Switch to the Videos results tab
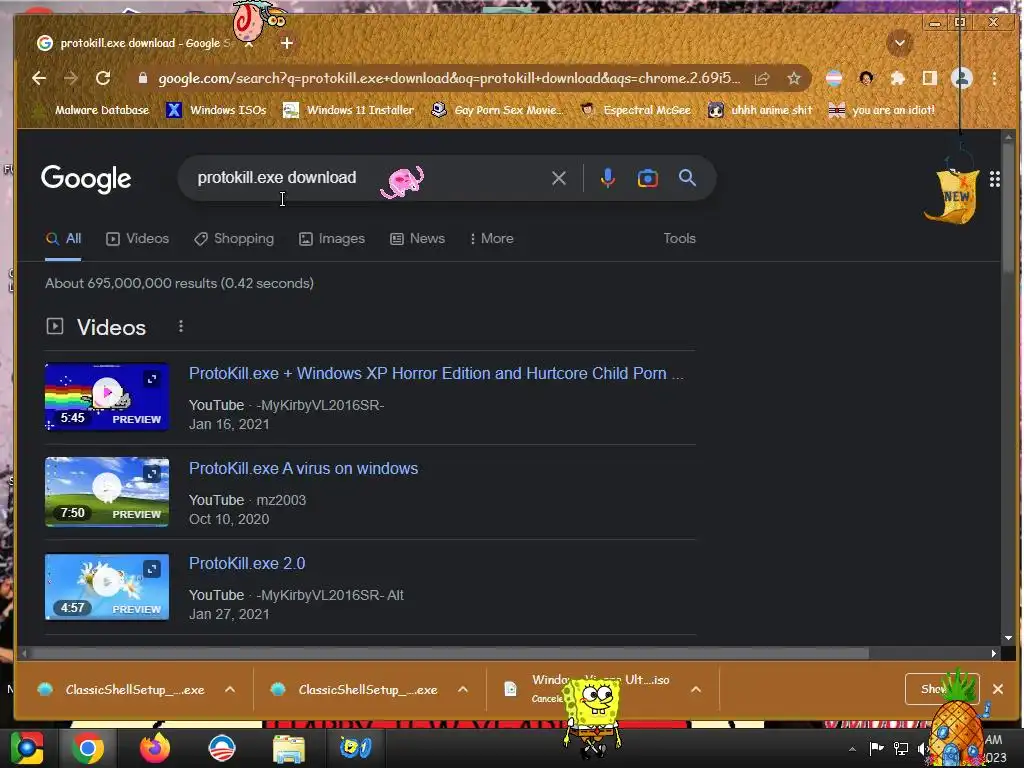 (x=138, y=238)
